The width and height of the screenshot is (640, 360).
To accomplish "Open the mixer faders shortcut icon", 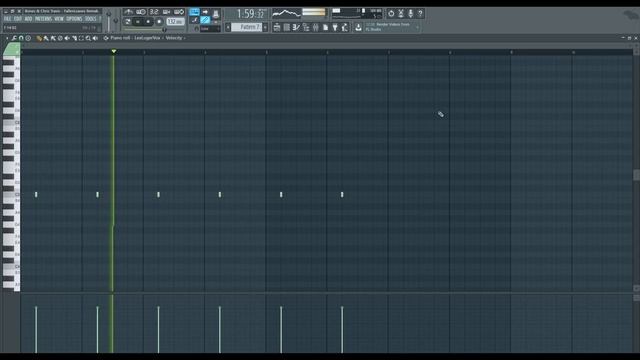I will pos(316,27).
